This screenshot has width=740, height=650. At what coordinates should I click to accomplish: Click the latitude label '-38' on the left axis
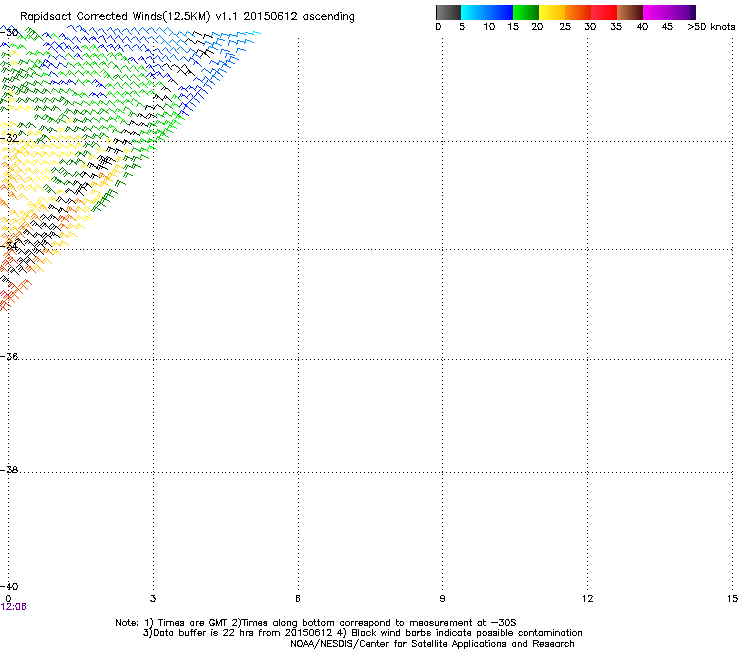click(9, 470)
